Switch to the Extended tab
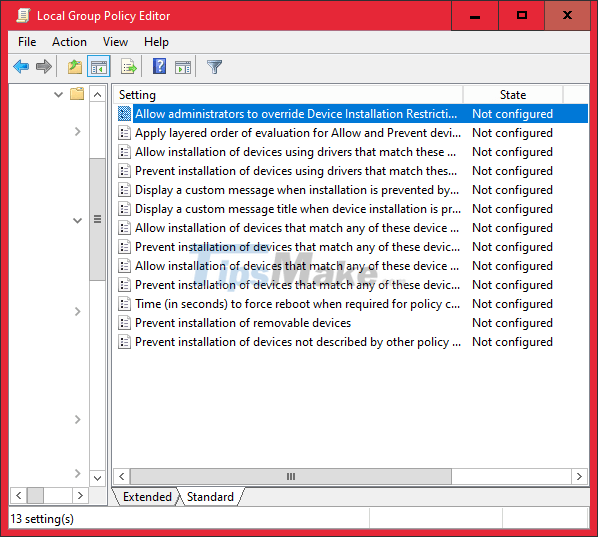This screenshot has width=598, height=537. [x=147, y=497]
